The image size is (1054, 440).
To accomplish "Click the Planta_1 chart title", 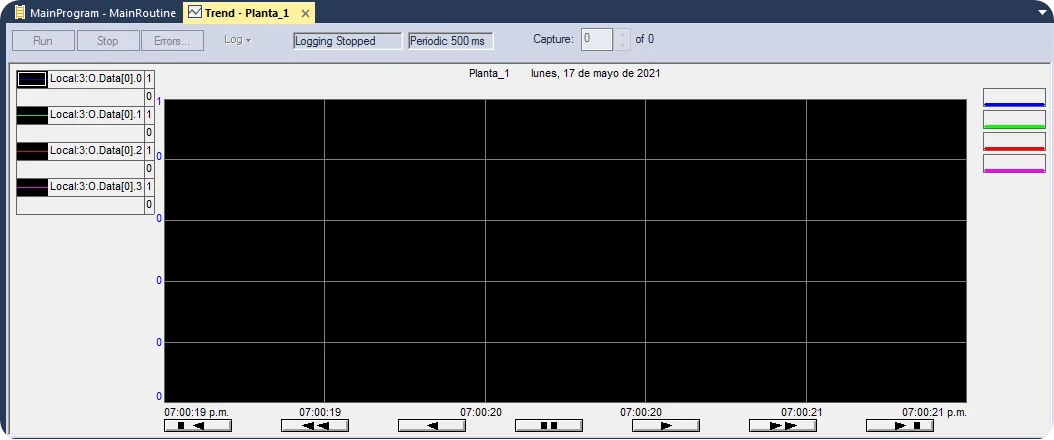I will (x=489, y=74).
